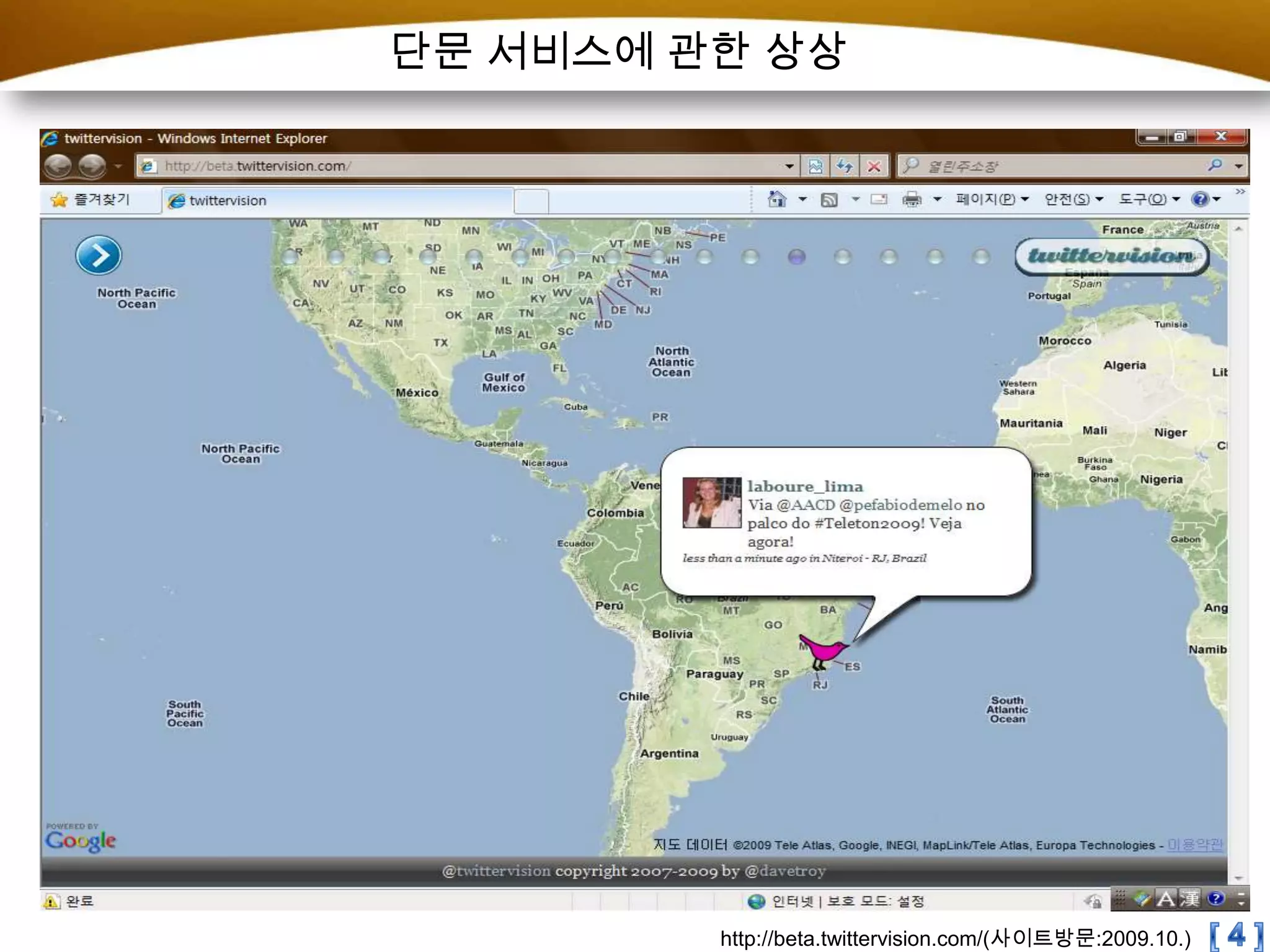Click the status bar warning icon
Screen dimensions: 1270x952
(51, 901)
